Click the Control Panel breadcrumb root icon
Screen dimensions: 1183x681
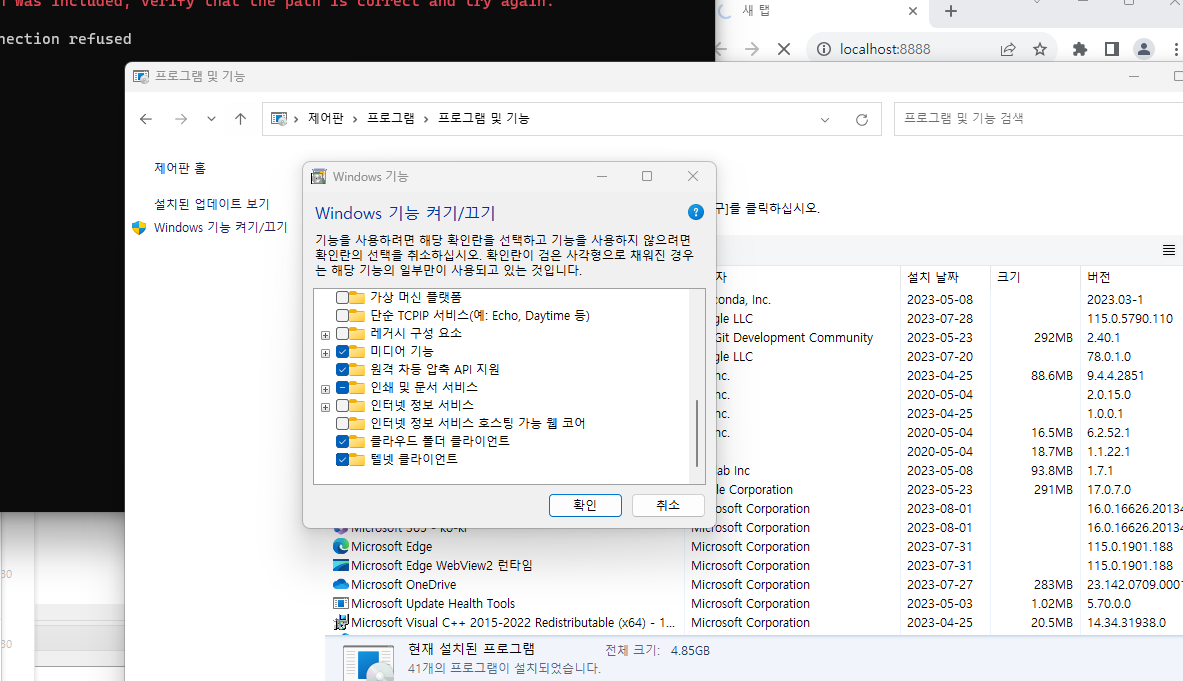[x=279, y=118]
